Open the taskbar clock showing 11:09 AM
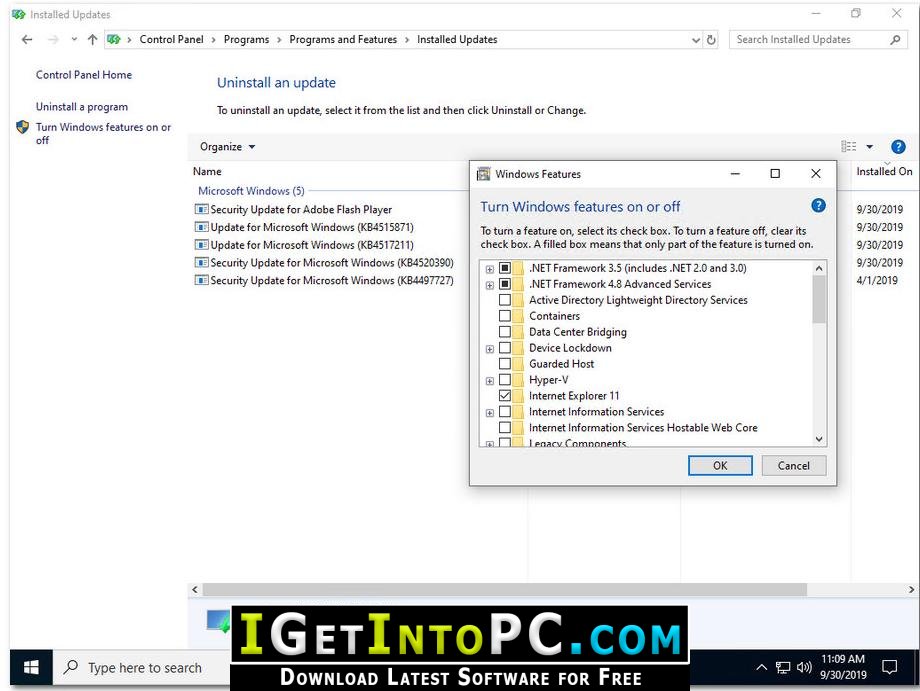 843,667
